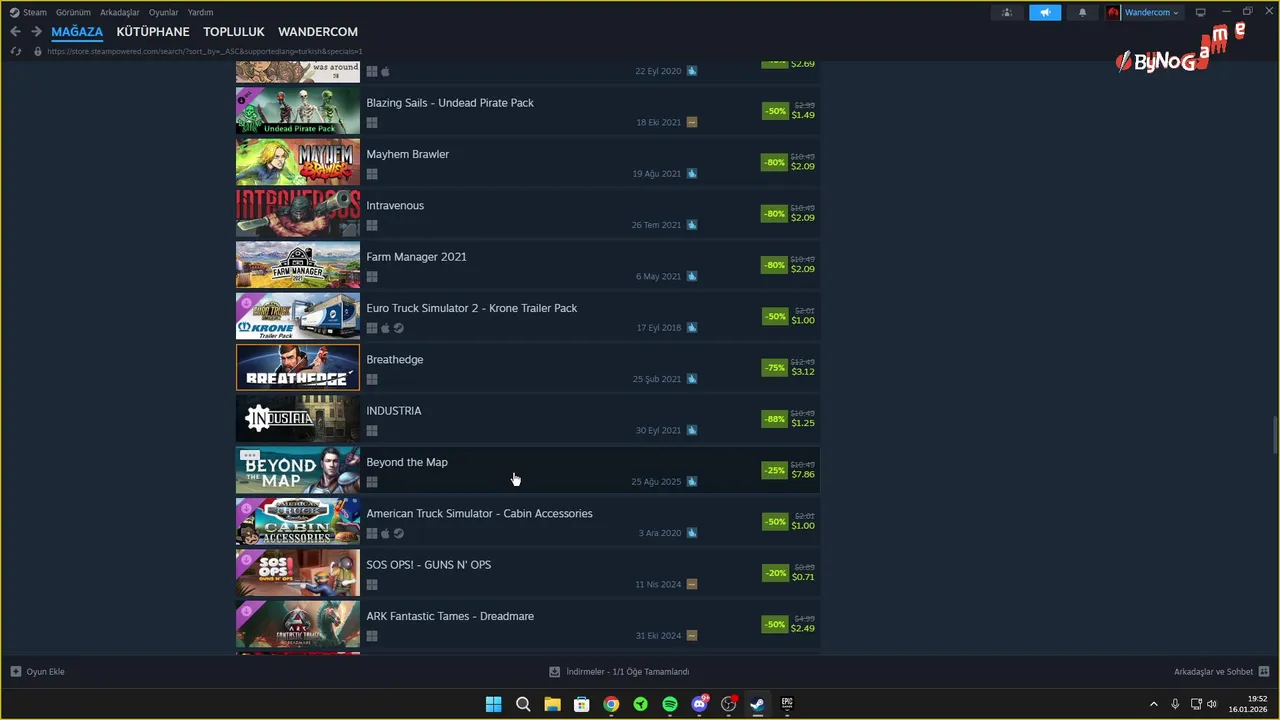
Task: Go forward with the right arrow button
Action: click(36, 32)
